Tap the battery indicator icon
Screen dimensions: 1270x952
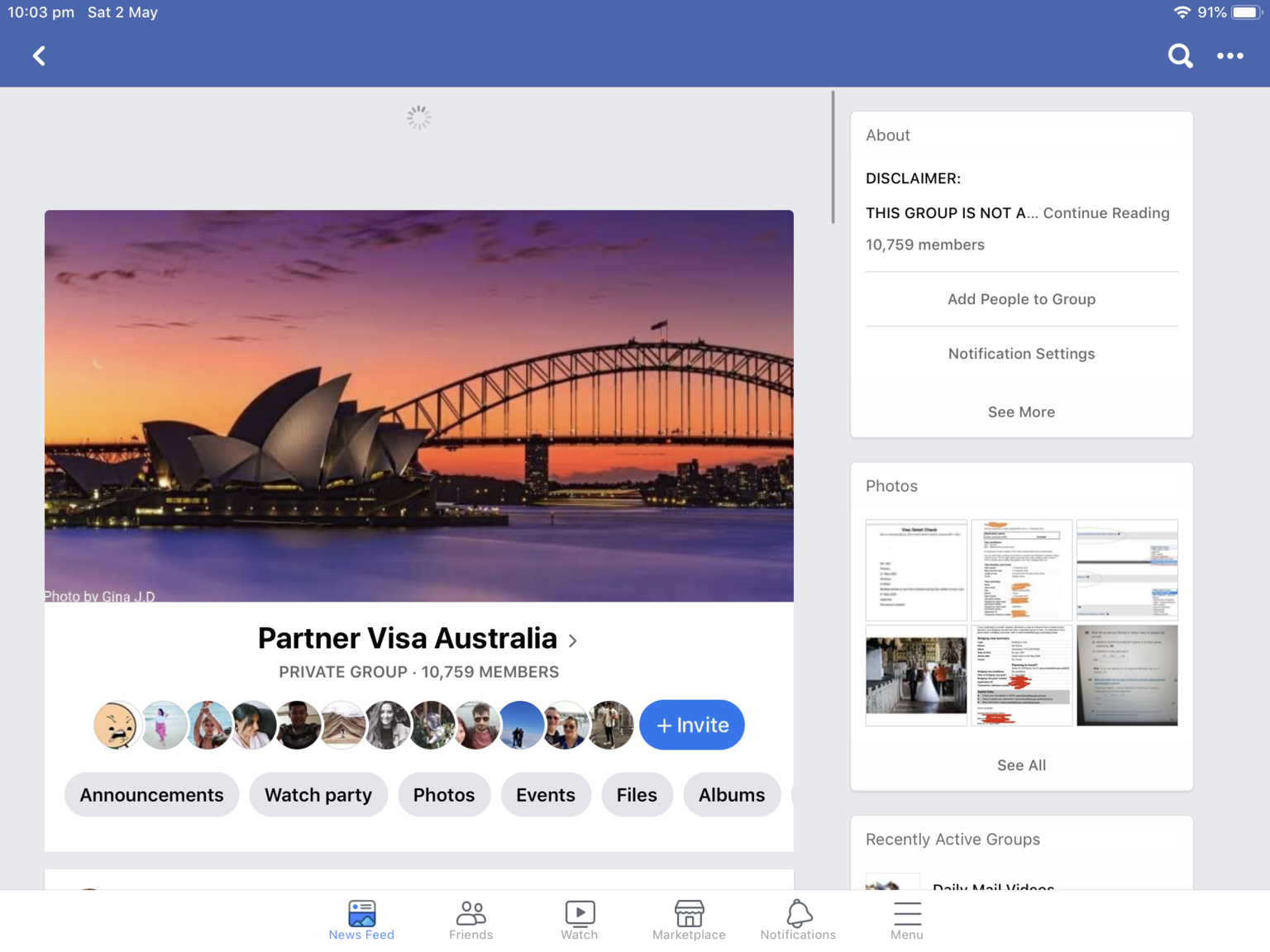(x=1247, y=12)
